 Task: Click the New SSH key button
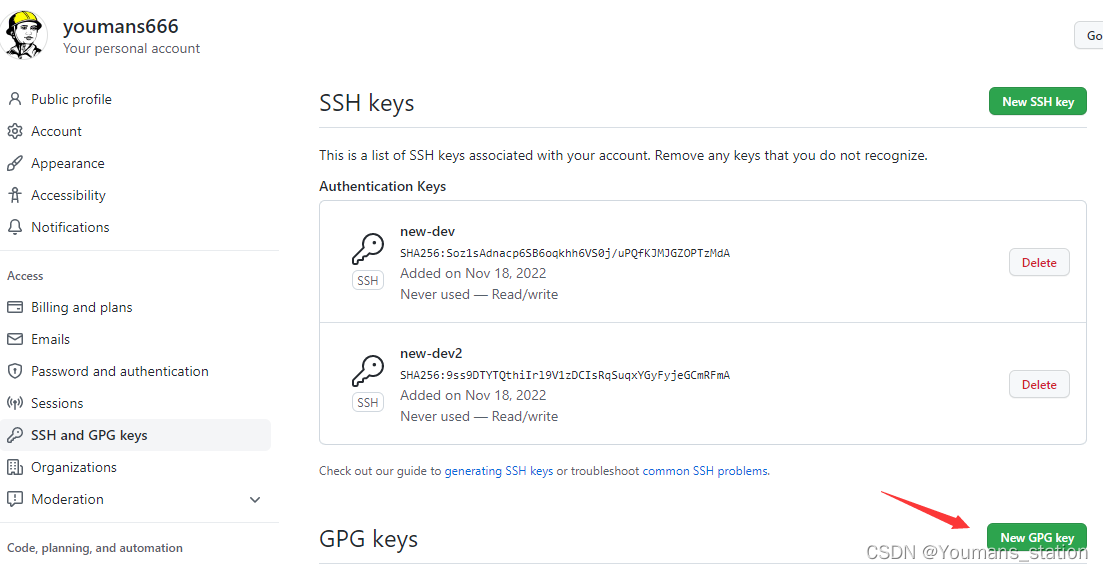1038,101
